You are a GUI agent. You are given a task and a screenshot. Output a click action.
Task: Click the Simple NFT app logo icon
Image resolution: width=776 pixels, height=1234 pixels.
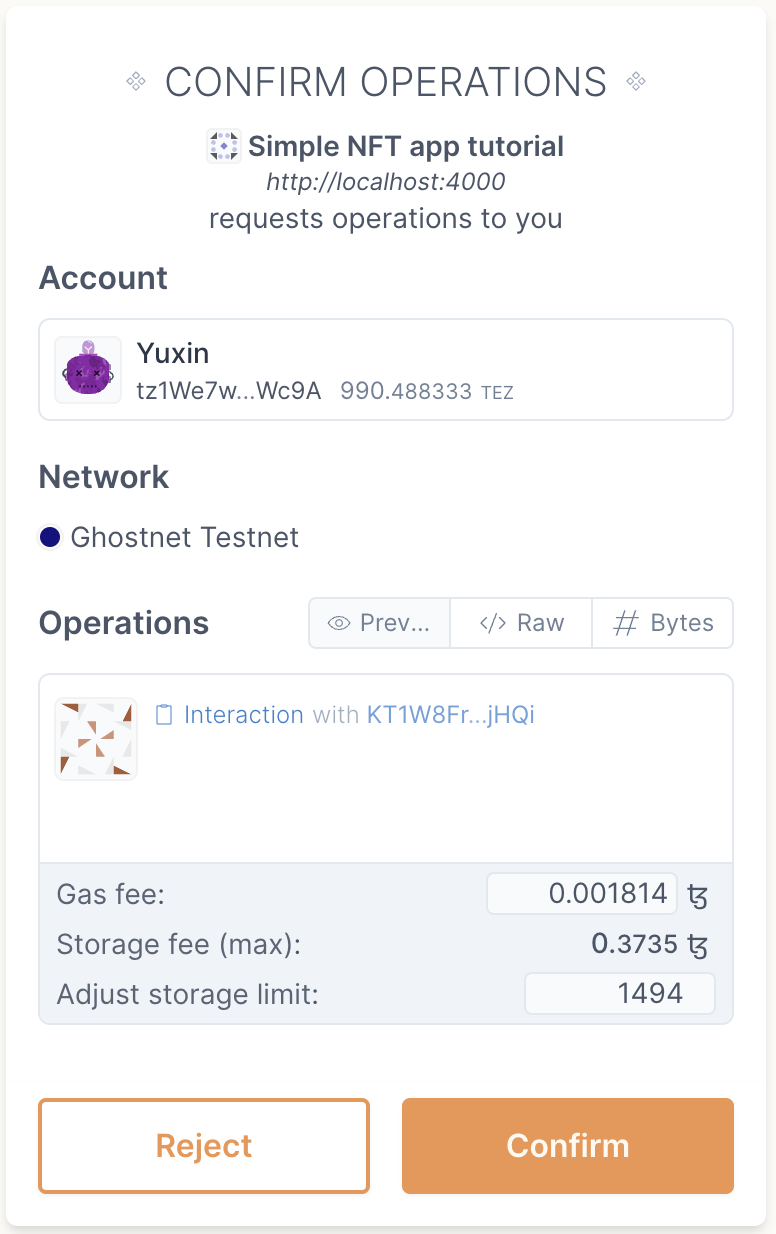pos(224,147)
